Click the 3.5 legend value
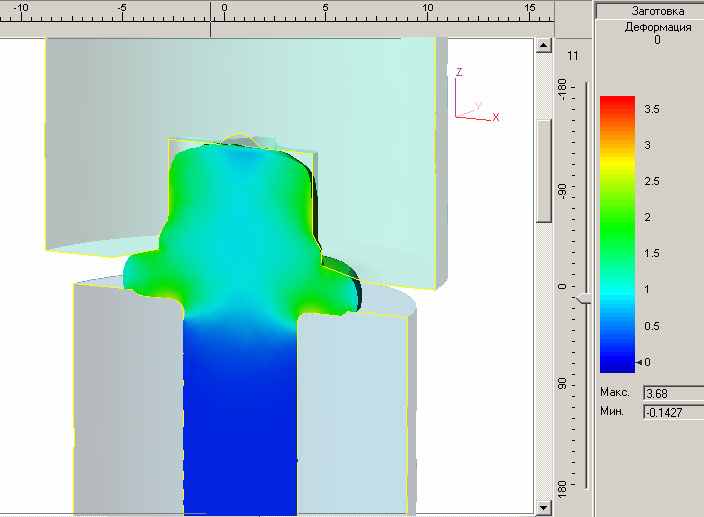 coord(651,109)
